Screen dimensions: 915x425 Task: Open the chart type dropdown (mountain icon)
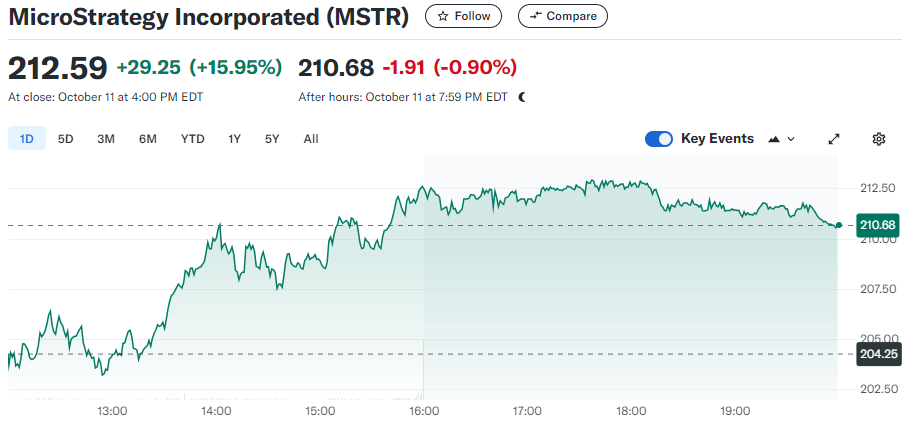(x=781, y=139)
